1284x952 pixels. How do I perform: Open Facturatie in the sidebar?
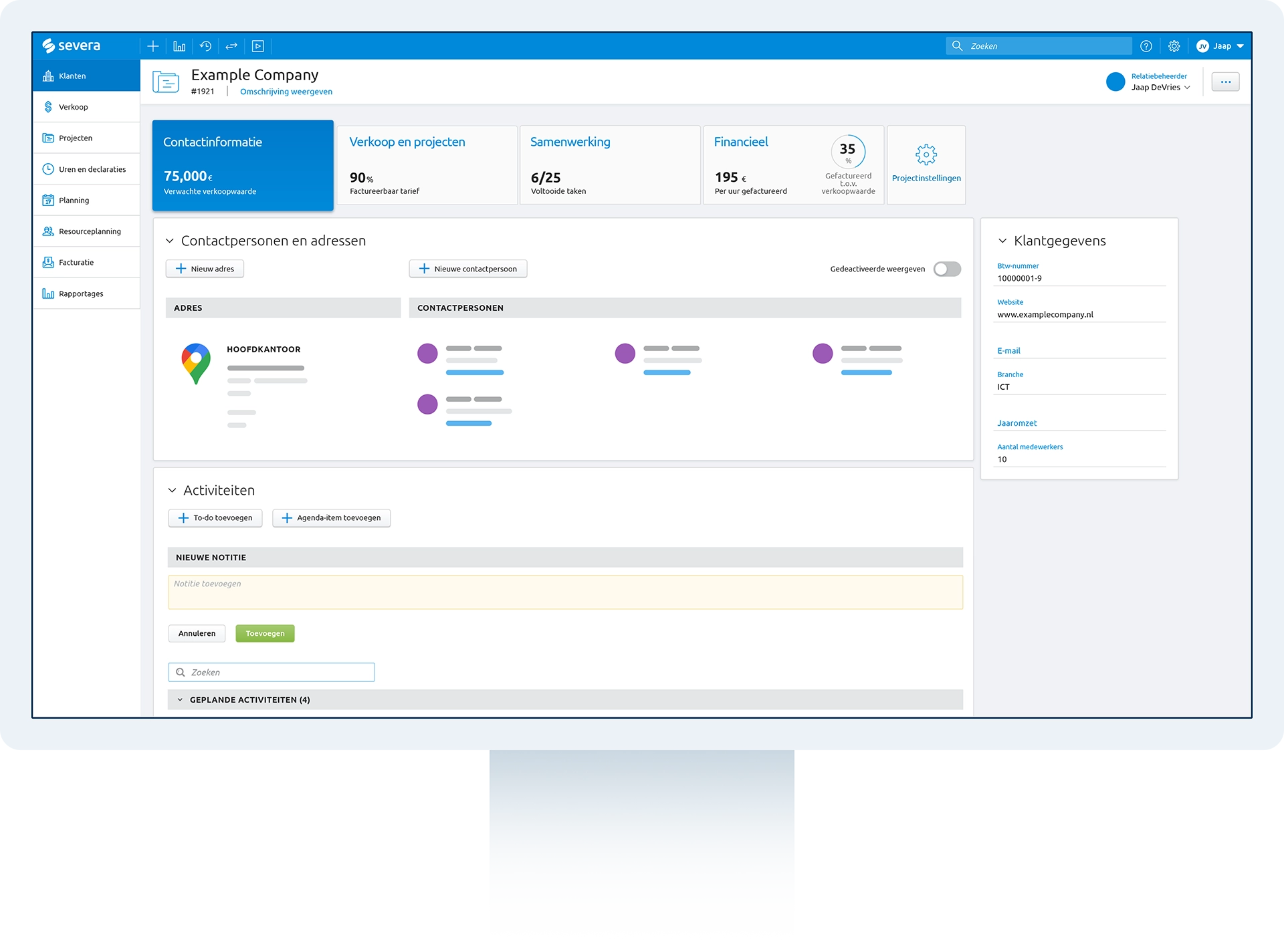click(x=76, y=263)
